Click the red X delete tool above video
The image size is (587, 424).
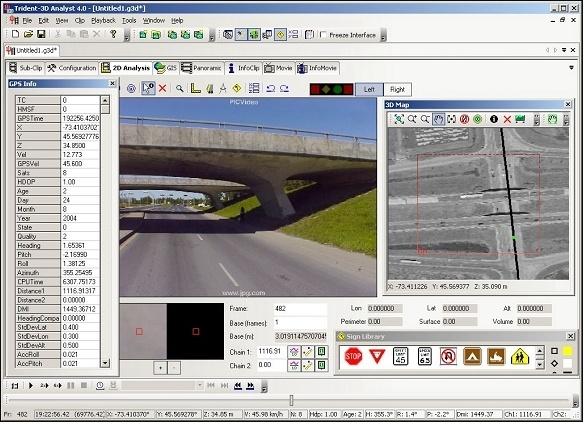point(162,89)
